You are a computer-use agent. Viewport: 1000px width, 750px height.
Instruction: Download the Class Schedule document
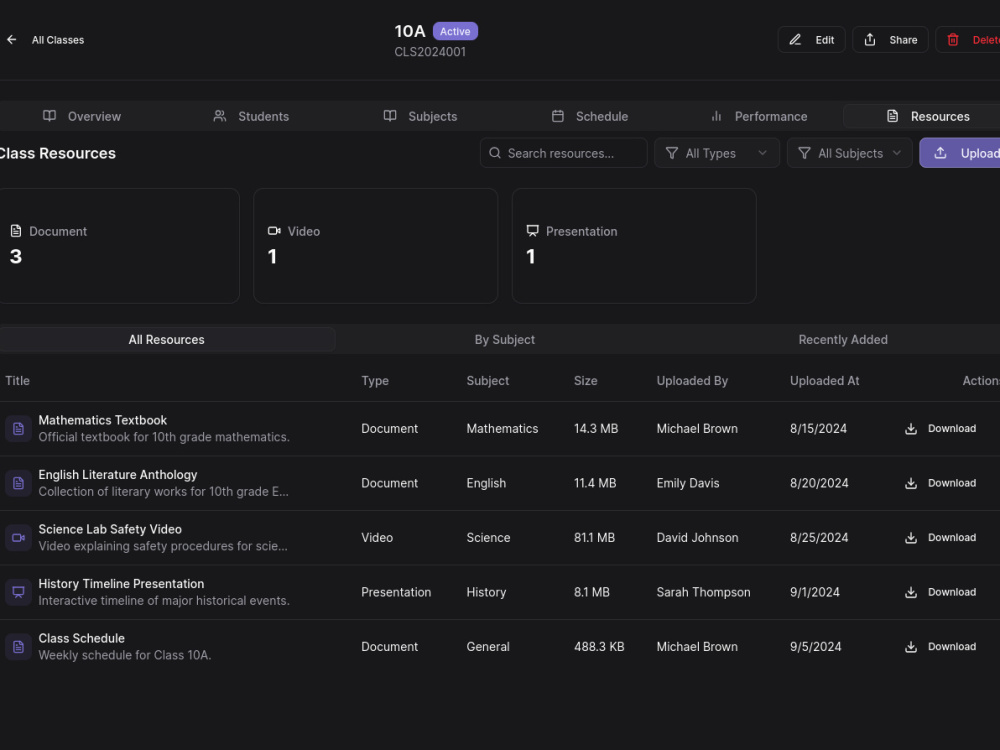tap(941, 647)
